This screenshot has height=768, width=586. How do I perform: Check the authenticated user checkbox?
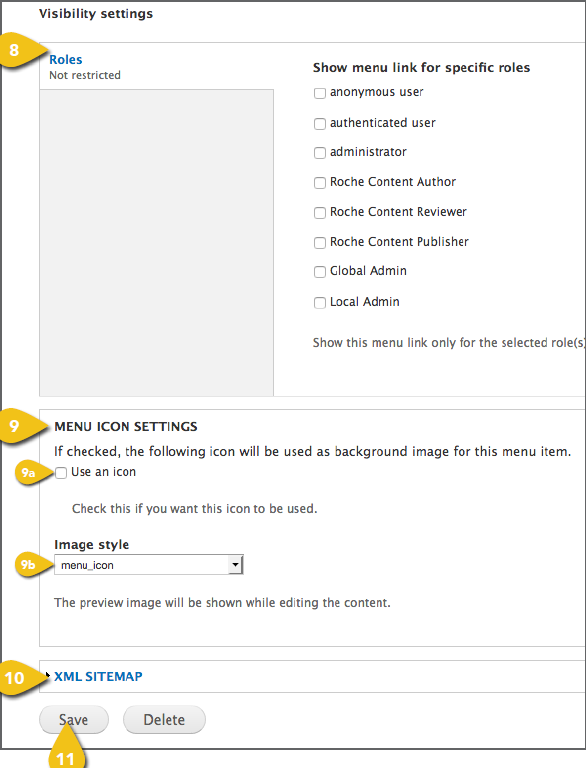coord(319,123)
